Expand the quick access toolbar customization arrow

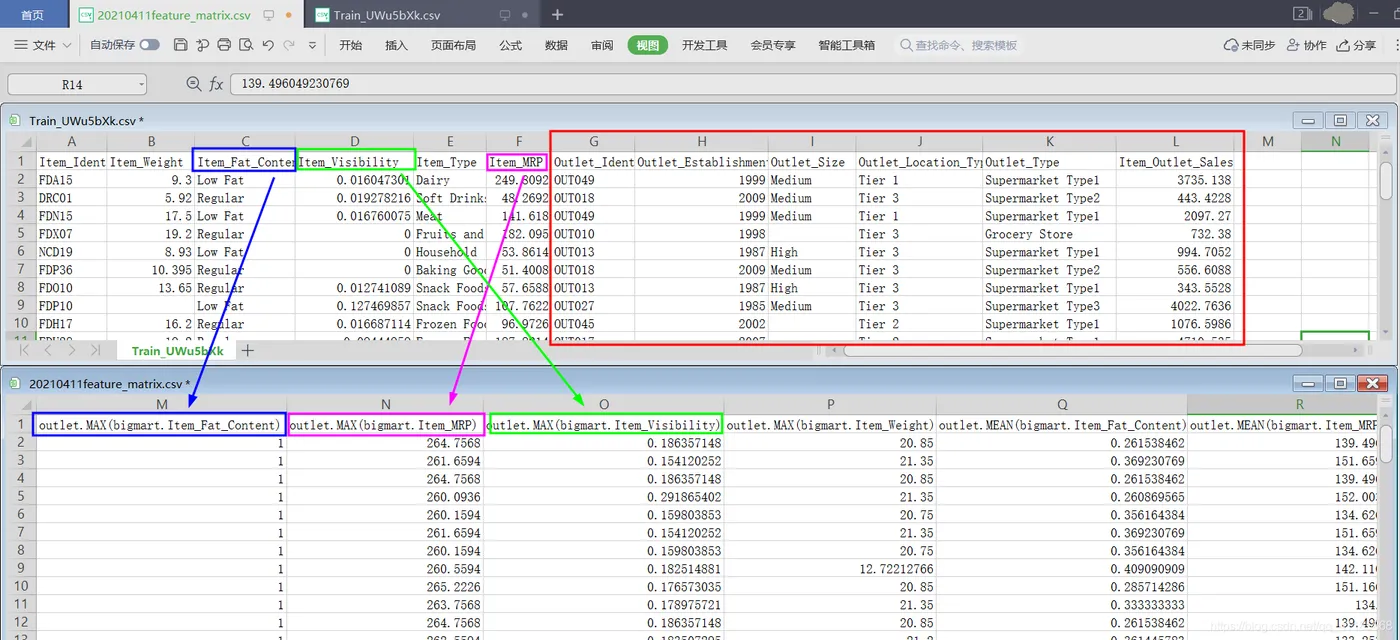[x=313, y=45]
